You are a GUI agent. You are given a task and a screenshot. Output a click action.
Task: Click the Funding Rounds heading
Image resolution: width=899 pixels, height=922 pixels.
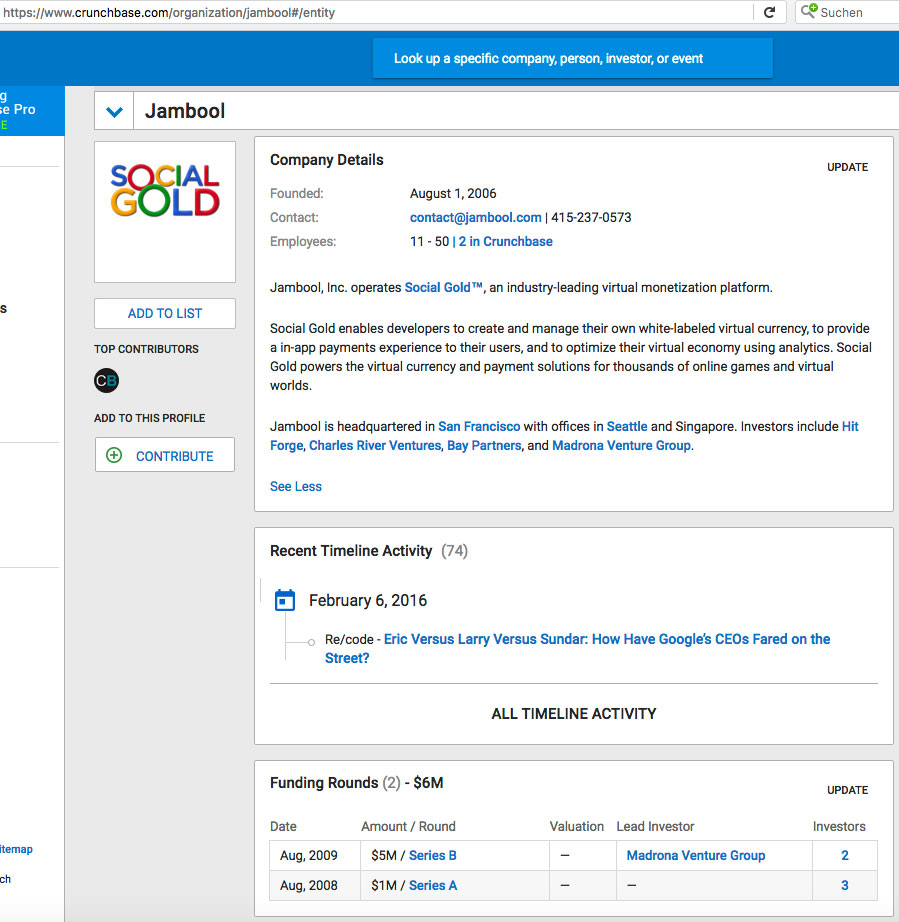click(324, 783)
